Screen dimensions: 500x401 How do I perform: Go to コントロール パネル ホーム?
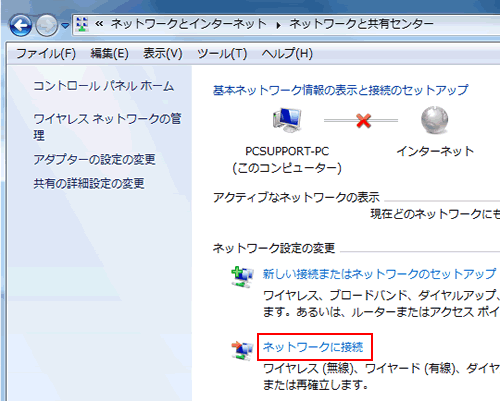click(x=104, y=86)
